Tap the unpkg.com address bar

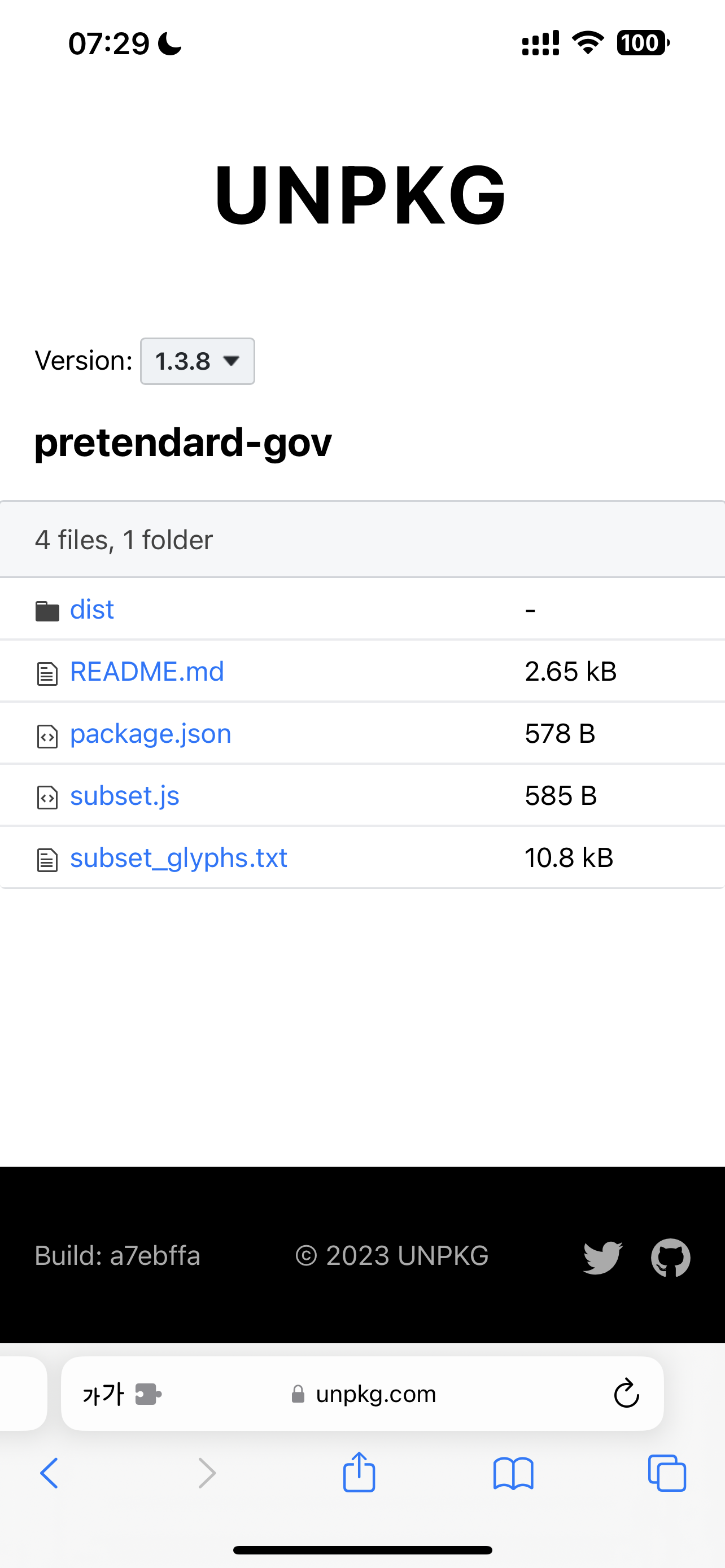(375, 1394)
